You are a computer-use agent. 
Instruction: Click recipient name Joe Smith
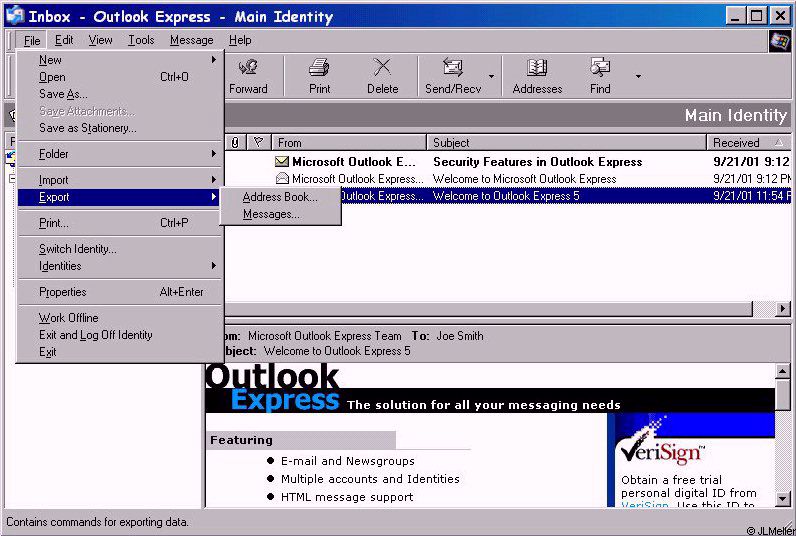click(459, 336)
